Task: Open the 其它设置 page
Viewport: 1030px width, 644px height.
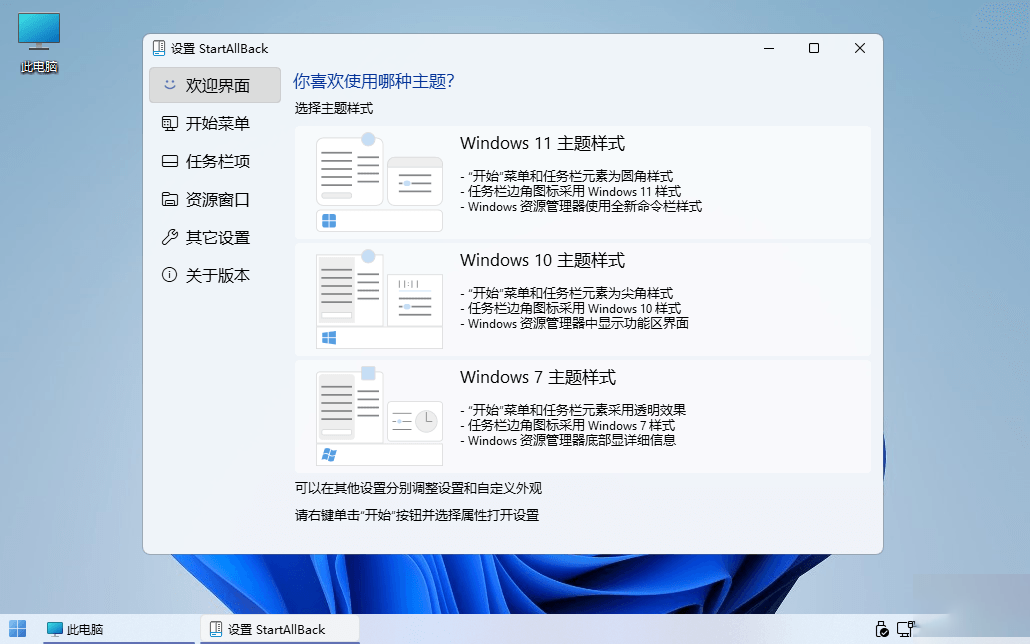Action: coord(215,238)
